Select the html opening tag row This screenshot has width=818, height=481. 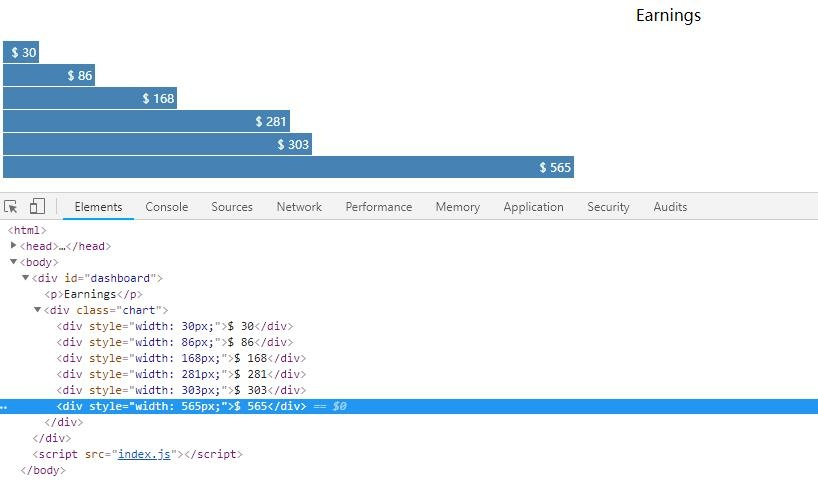pyautogui.click(x=27, y=230)
